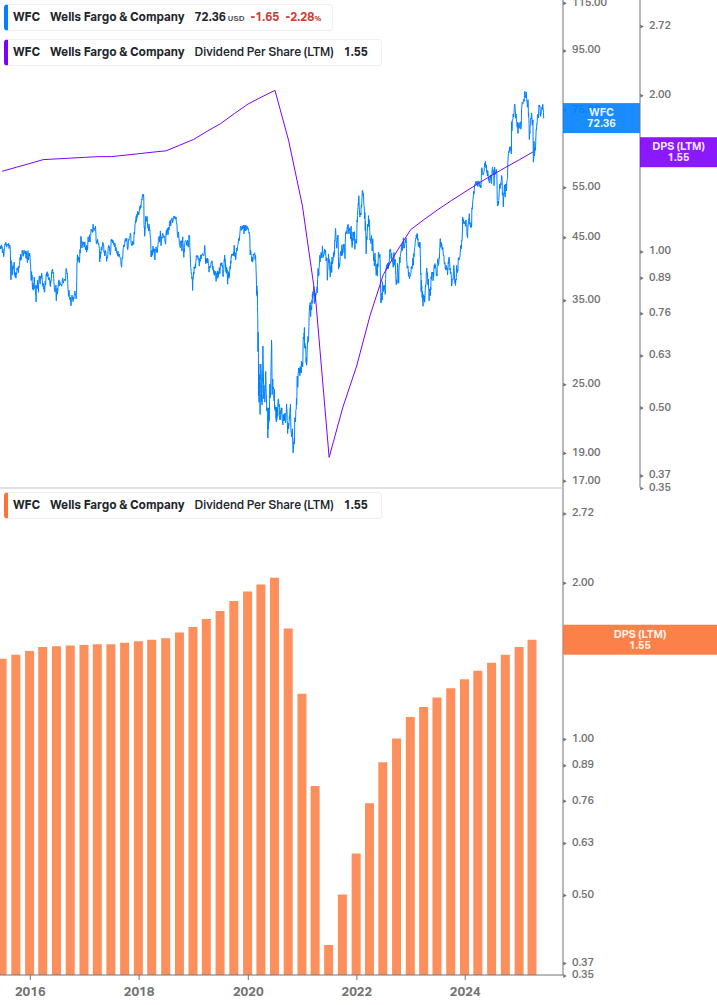Image resolution: width=717 pixels, height=1005 pixels.
Task: Click the 95.00 price axis label
Action: pyautogui.click(x=586, y=49)
